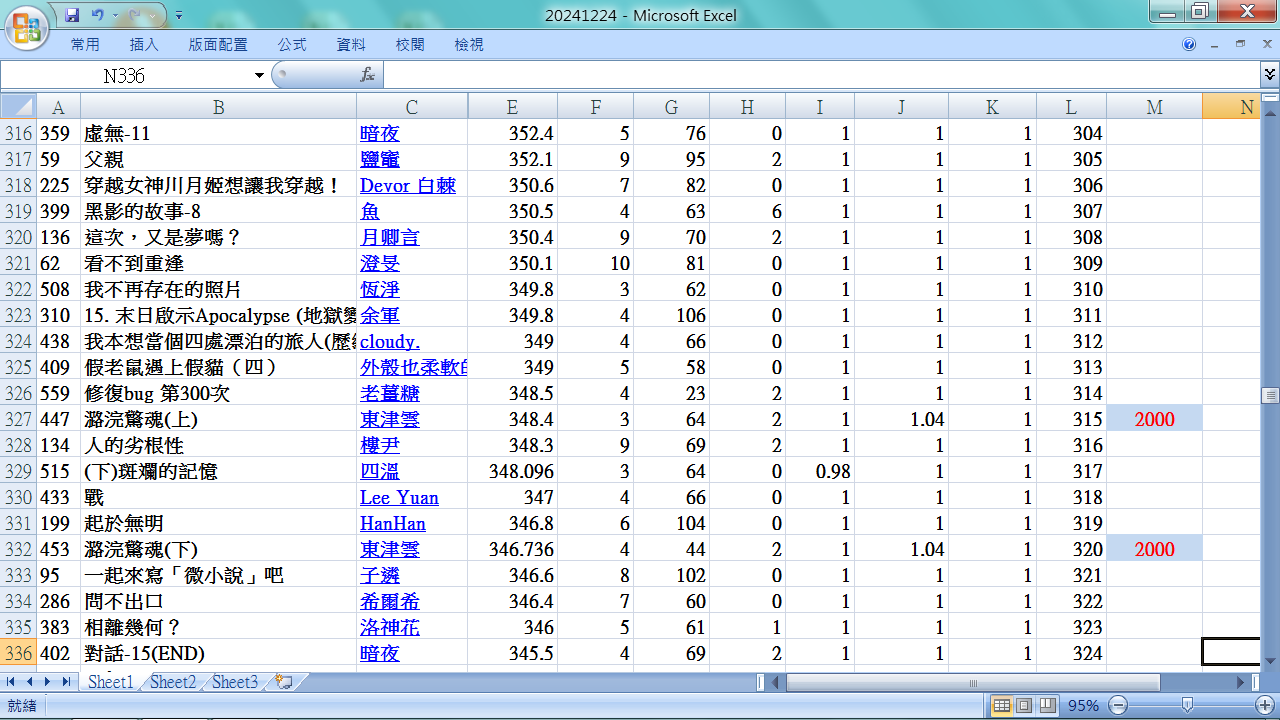
Task: Select column B by its header
Action: click(x=218, y=107)
